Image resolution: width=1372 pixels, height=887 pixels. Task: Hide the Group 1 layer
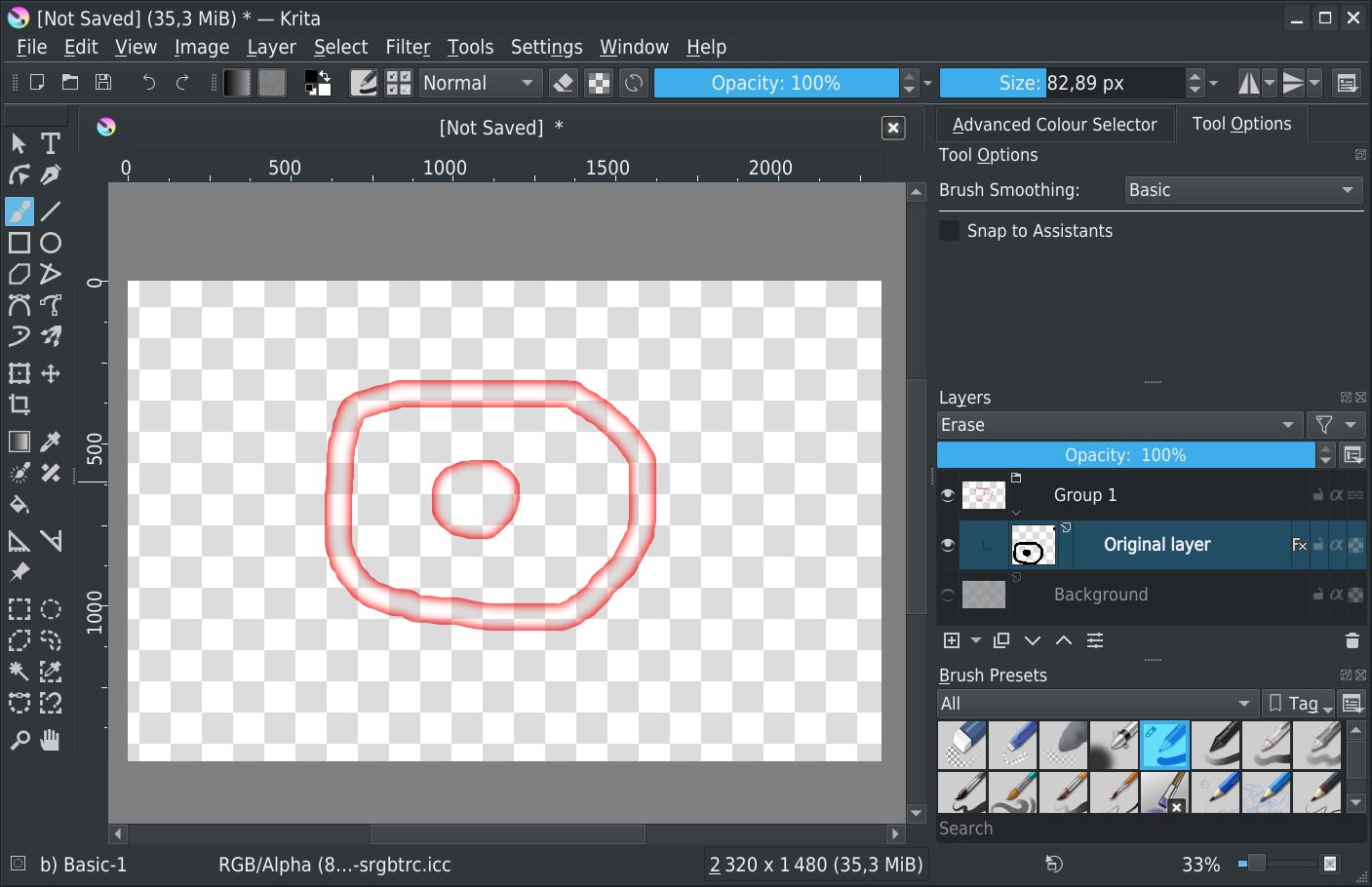[x=948, y=495]
